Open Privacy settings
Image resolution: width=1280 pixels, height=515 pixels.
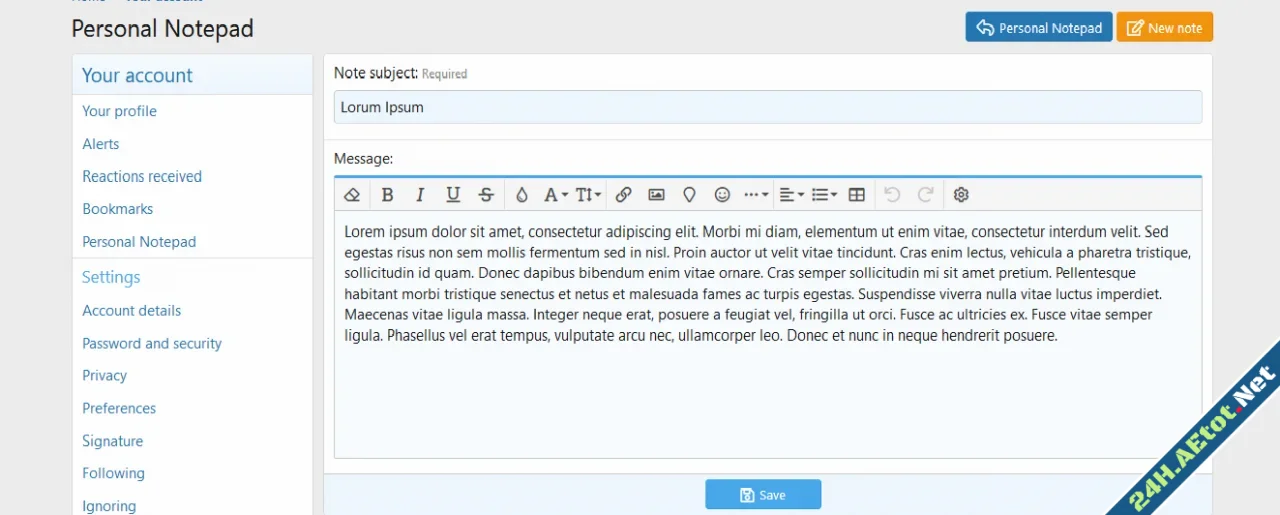point(104,376)
